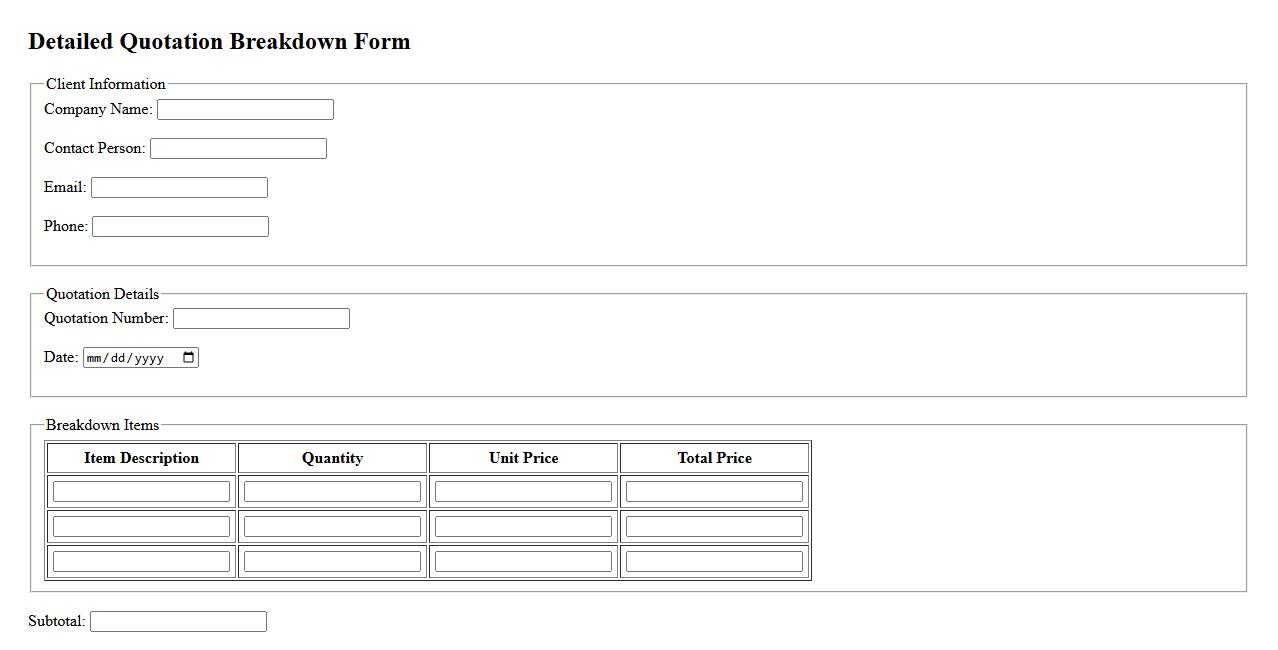The height and width of the screenshot is (650, 1278).
Task: Click second row Unit Price field
Action: (x=523, y=527)
